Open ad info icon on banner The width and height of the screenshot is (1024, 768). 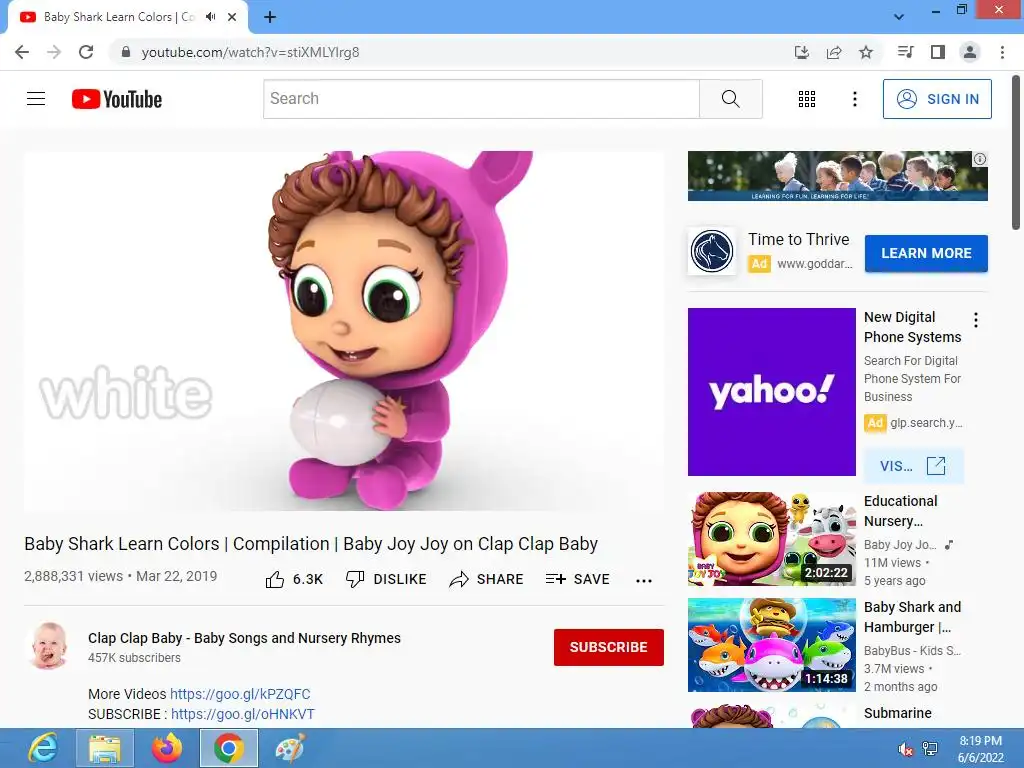click(x=980, y=159)
